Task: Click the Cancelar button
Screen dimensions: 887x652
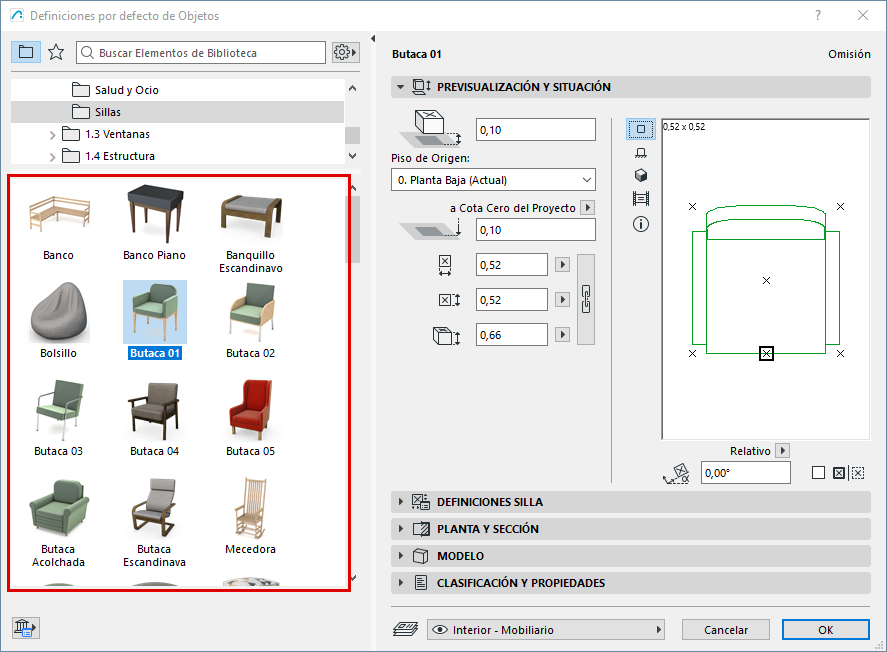Action: click(x=725, y=630)
